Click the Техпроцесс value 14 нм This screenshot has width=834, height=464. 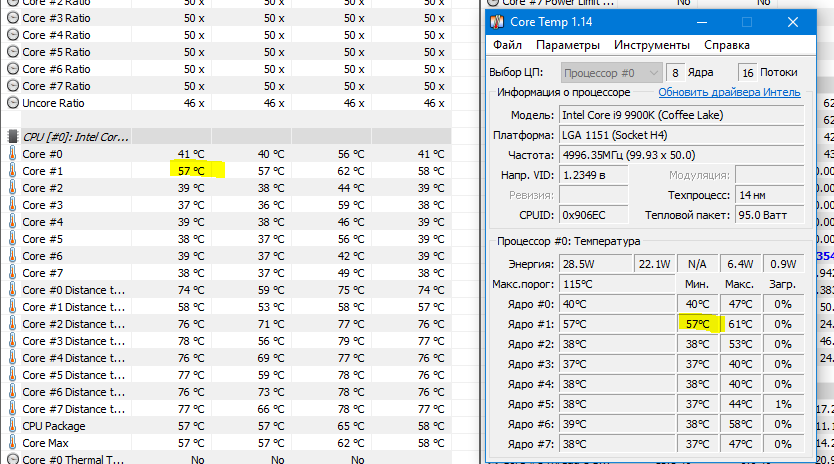[769, 195]
